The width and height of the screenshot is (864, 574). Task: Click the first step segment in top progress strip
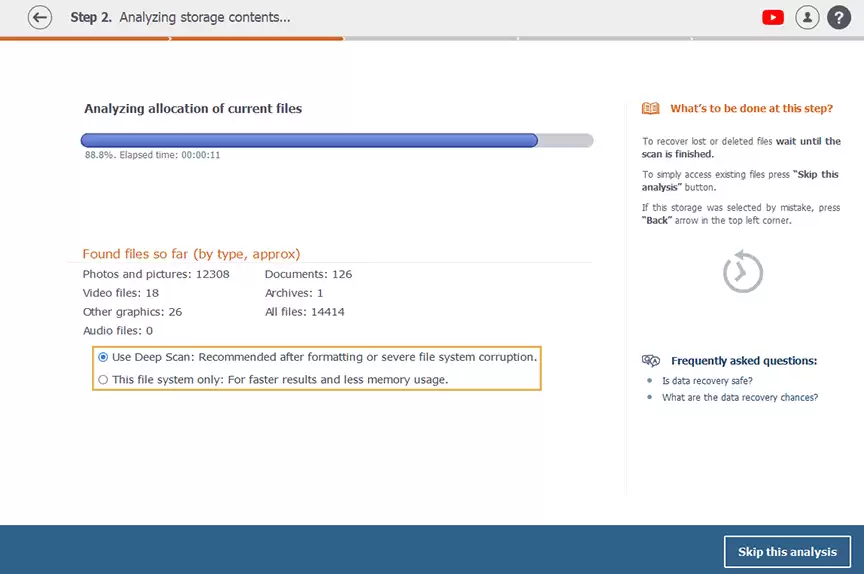(x=86, y=39)
